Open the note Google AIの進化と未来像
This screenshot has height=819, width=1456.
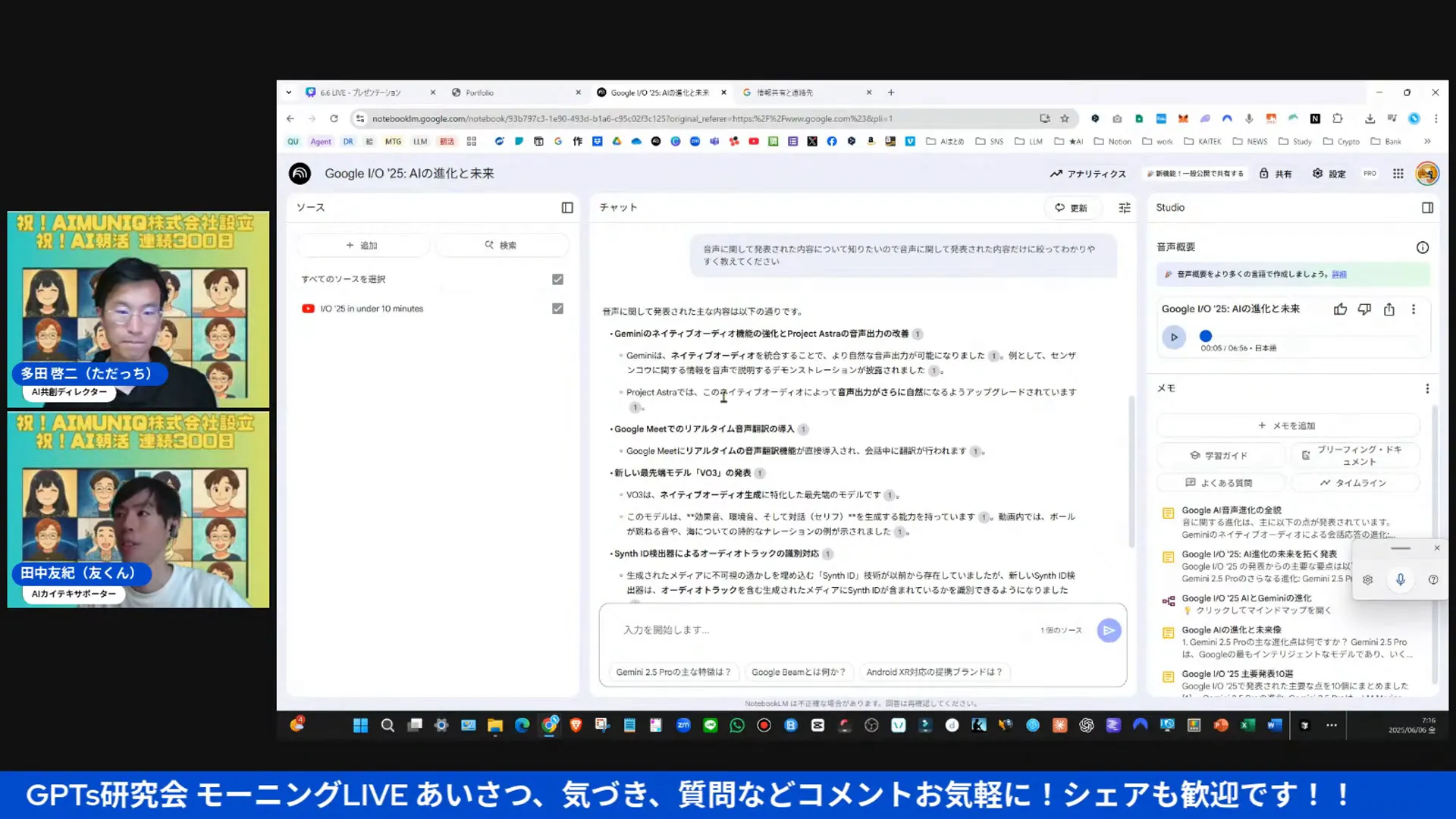1287,642
